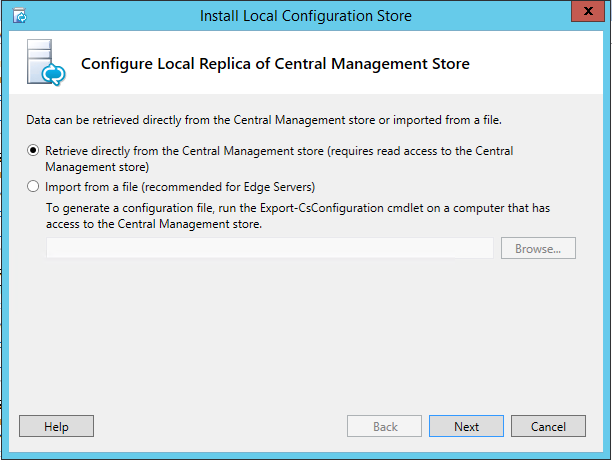
Task: Select the Import from a file radio button
Action: 33,187
